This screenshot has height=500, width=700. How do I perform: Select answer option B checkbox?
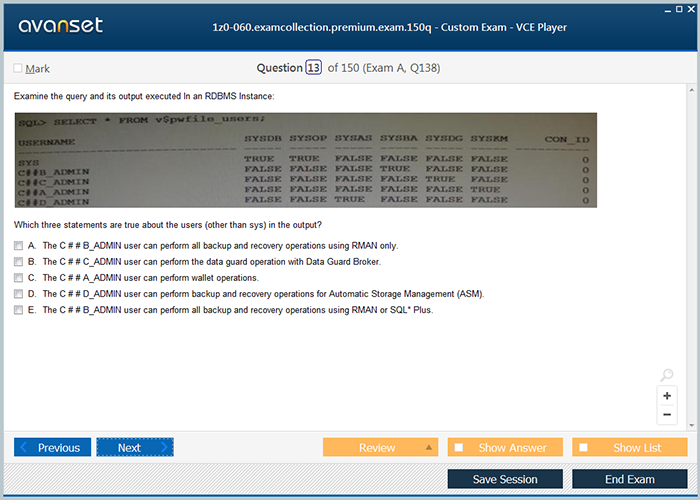[x=18, y=262]
